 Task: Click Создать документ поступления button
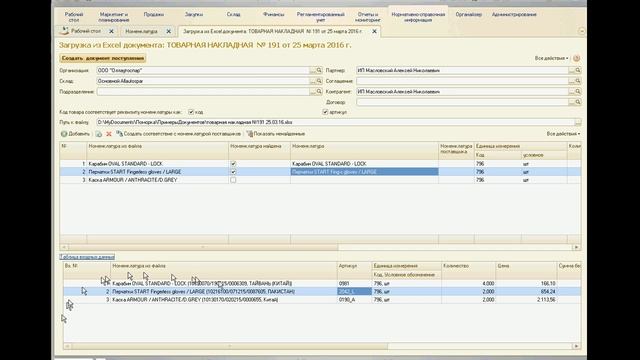[x=103, y=58]
